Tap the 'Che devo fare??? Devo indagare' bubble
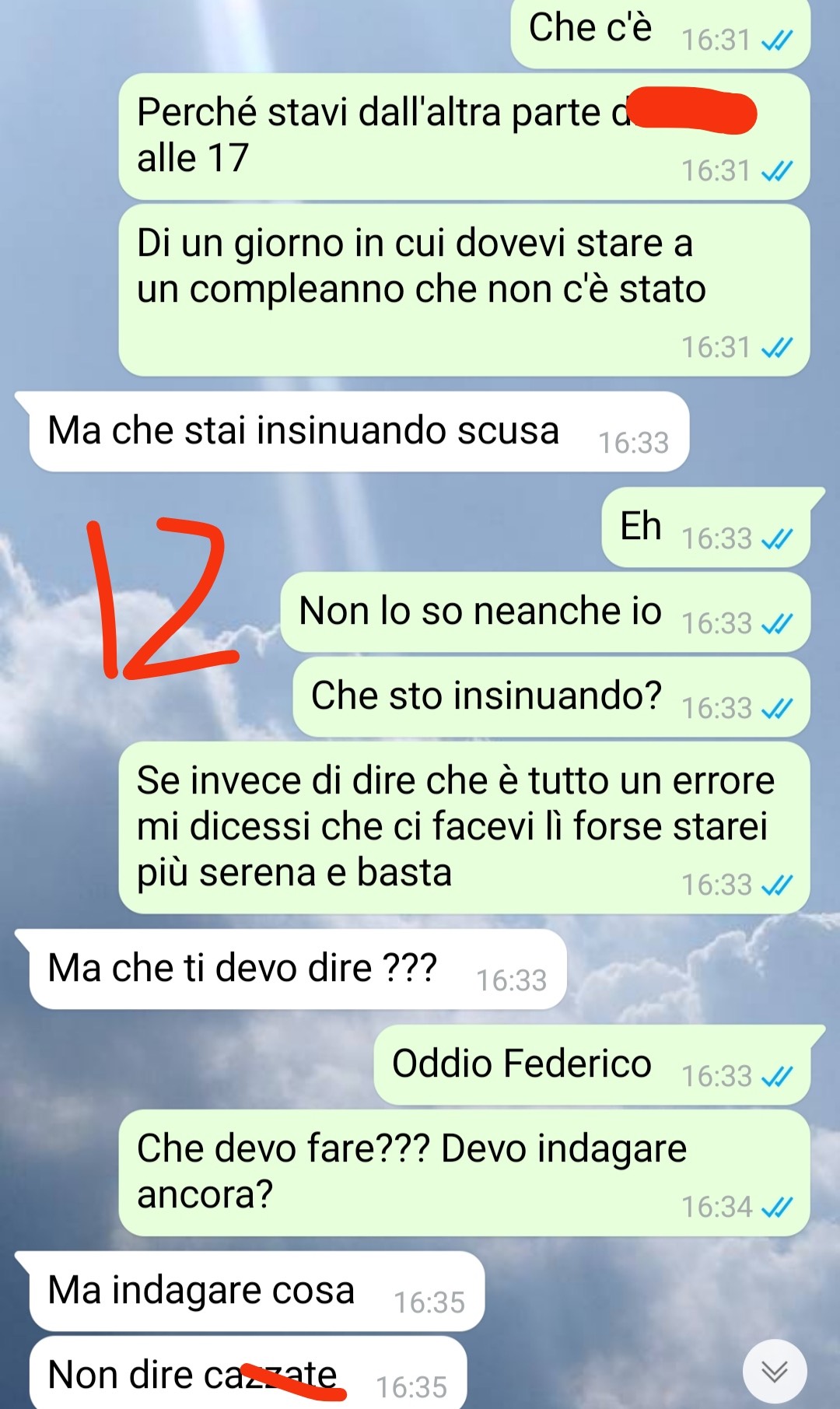Screen dimensions: 840x1409 point(464,1173)
